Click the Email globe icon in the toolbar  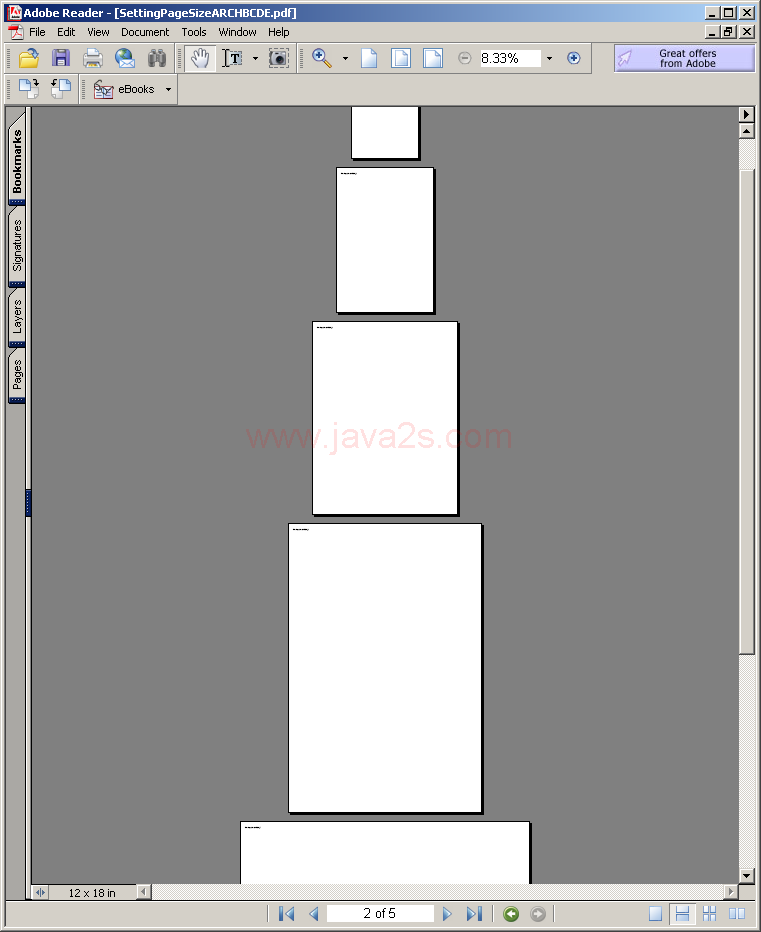[x=125, y=58]
